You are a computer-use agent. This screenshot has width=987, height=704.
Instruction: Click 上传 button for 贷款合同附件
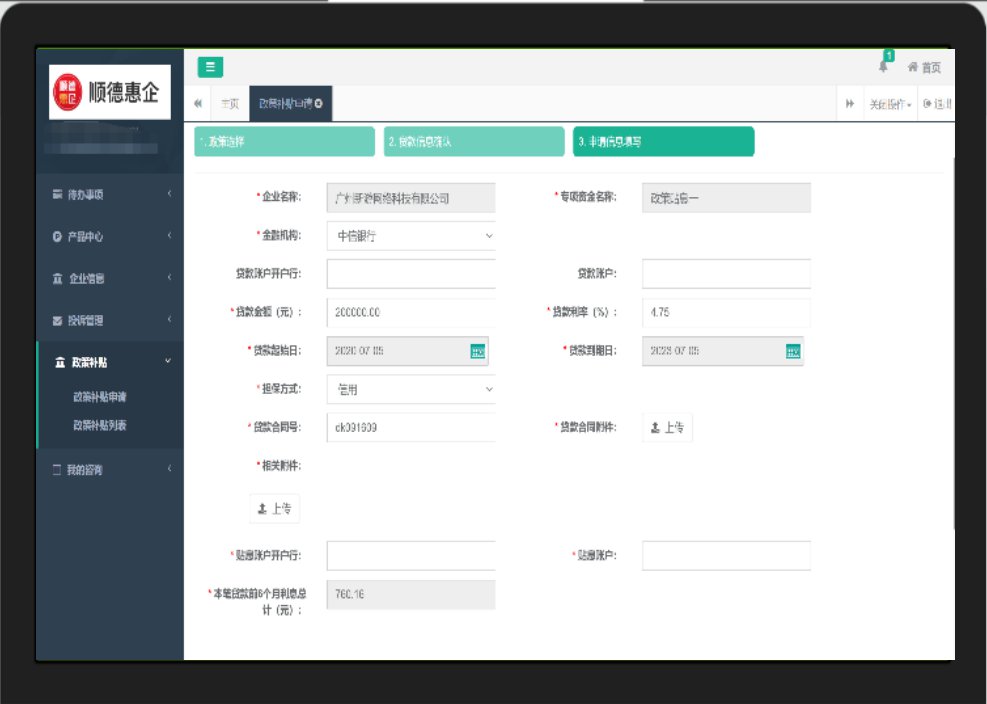[x=667, y=427]
